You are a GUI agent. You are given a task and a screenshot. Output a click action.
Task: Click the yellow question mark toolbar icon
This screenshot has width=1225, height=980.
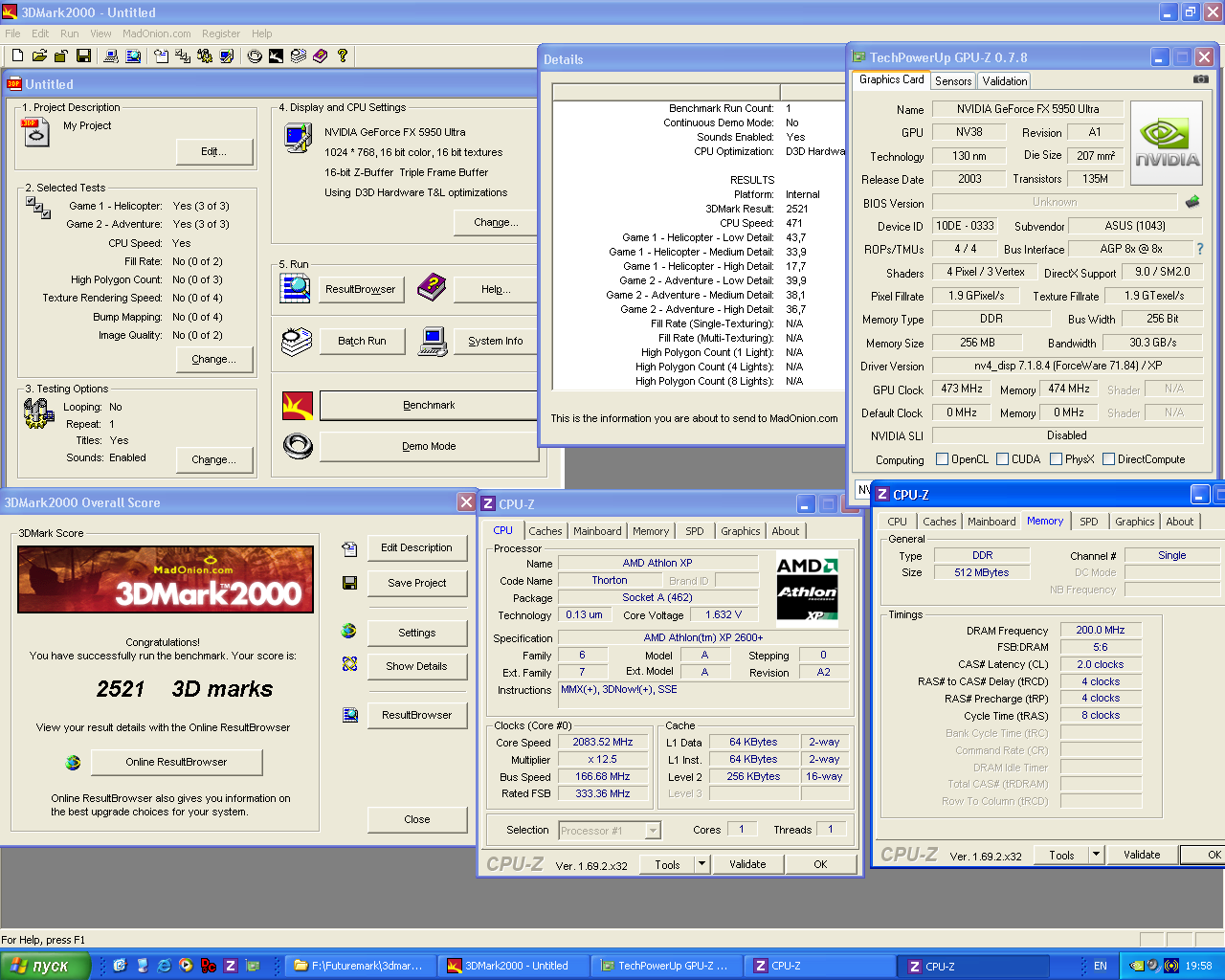342,56
